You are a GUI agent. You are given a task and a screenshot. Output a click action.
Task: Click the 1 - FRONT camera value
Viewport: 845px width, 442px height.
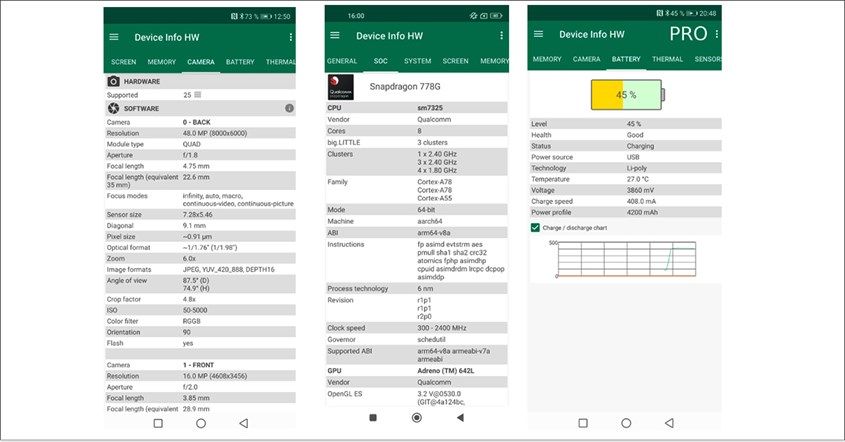click(198, 365)
